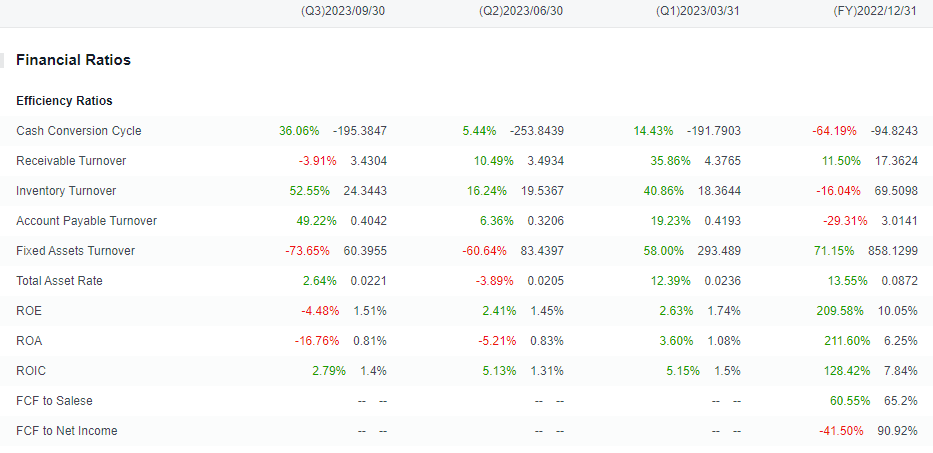The image size is (933, 453).
Task: Select ROIC change 128.42%
Action: point(846,371)
